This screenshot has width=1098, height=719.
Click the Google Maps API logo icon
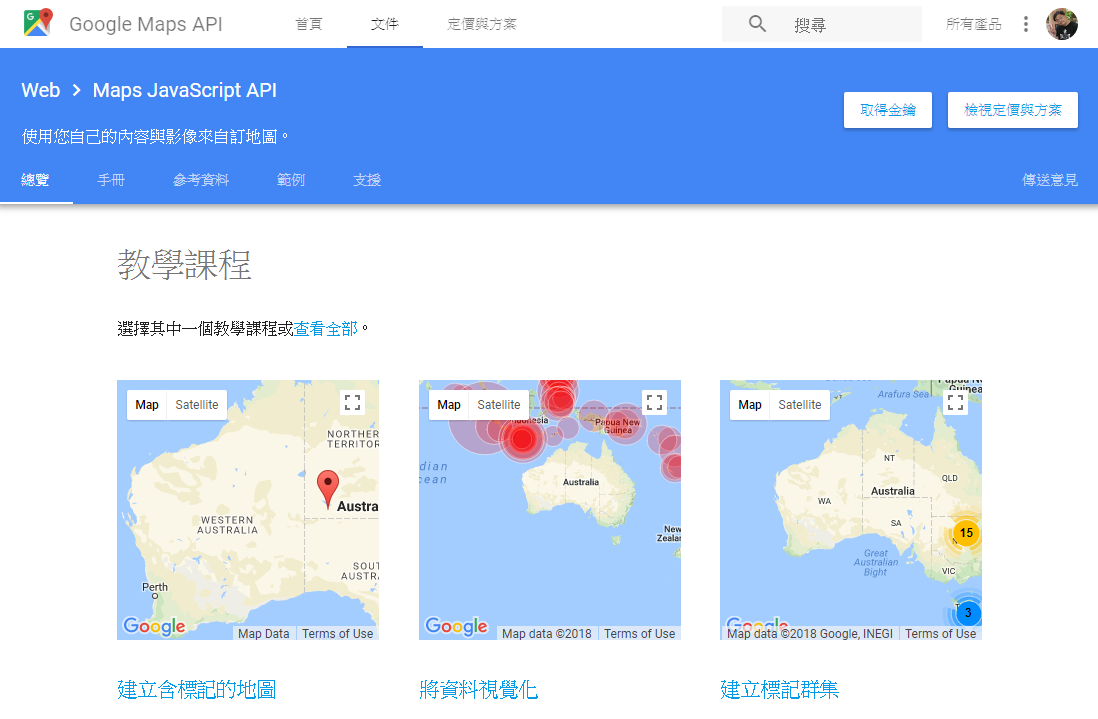tap(38, 23)
